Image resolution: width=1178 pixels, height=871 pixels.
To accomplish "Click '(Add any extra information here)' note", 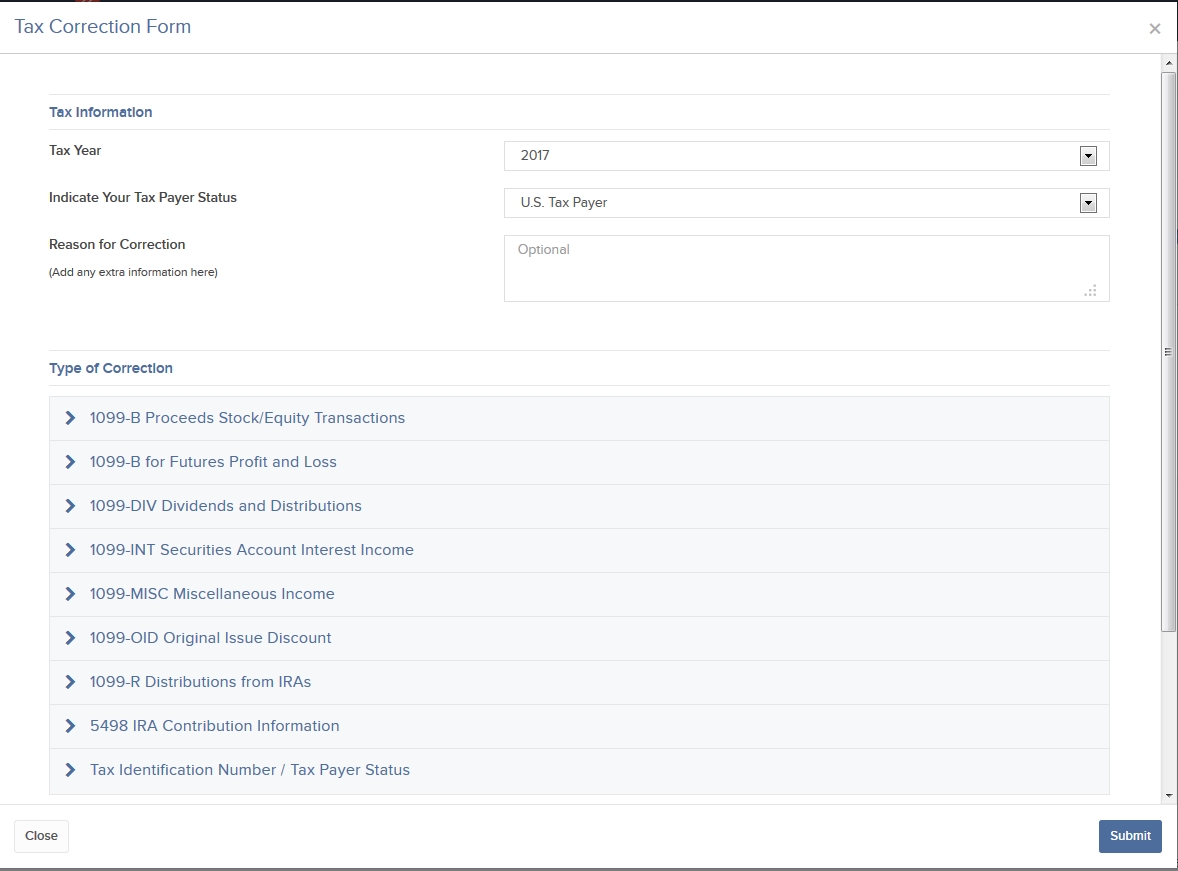I will click(x=134, y=272).
